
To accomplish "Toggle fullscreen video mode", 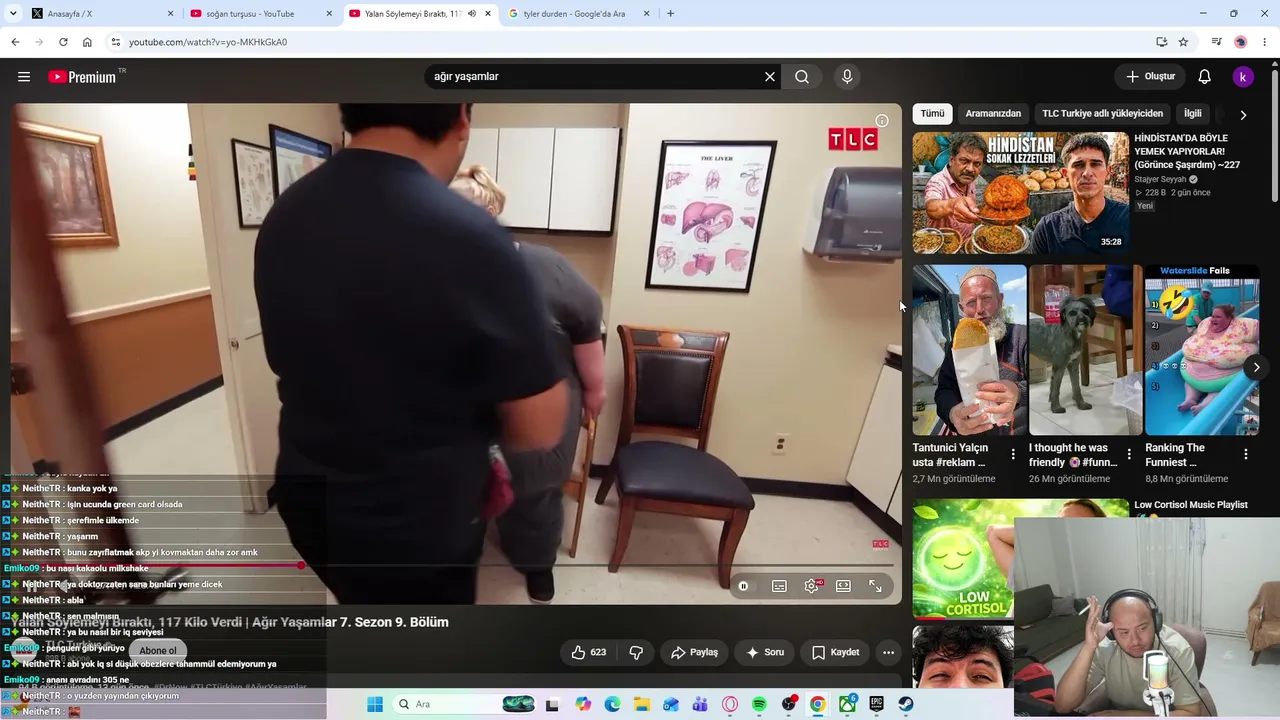I will point(875,586).
